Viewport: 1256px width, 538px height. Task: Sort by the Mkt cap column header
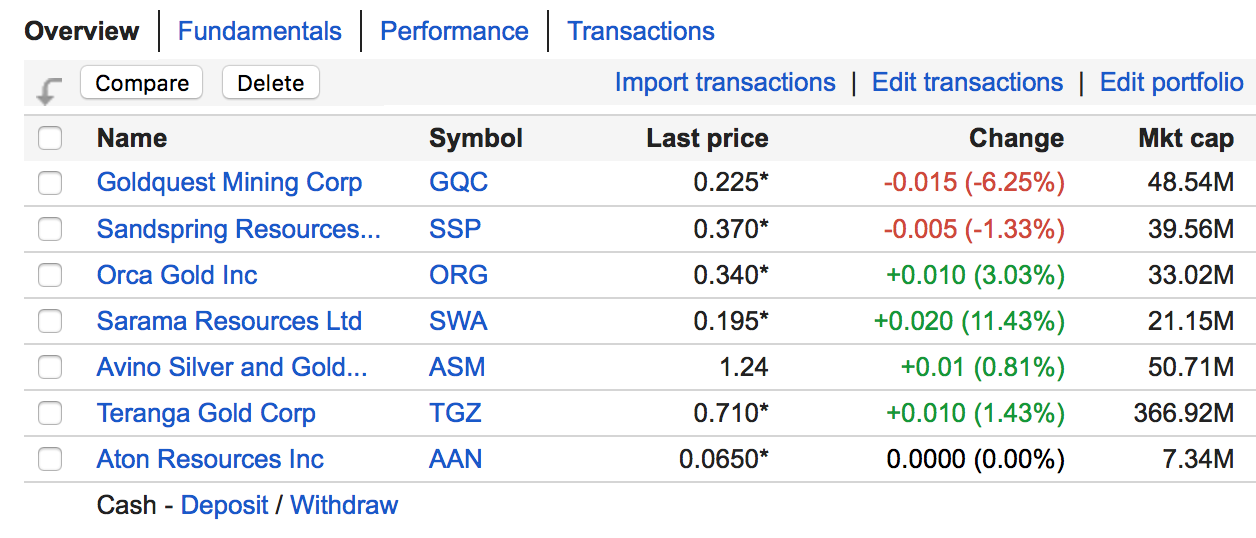[1185, 138]
